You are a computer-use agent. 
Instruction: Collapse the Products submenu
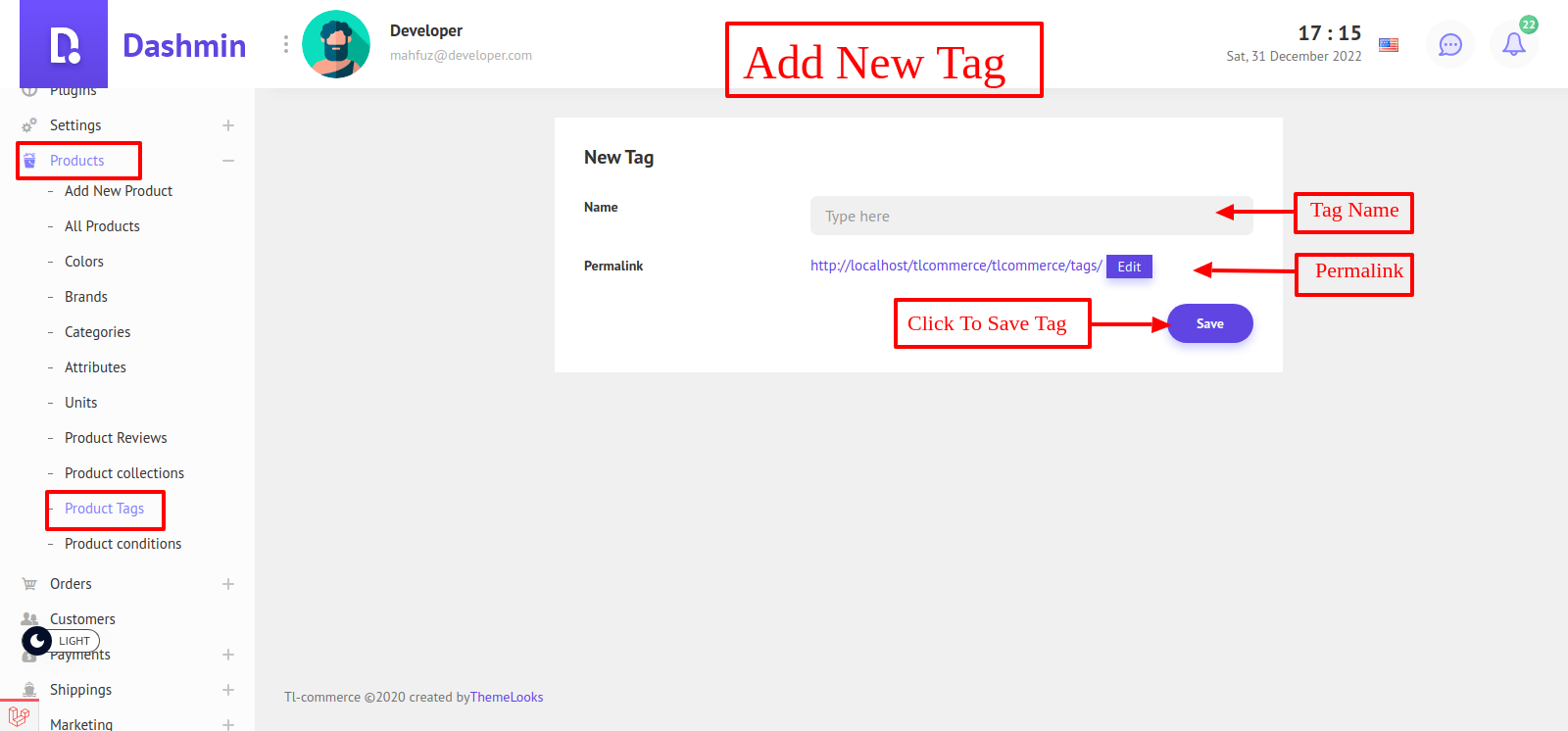coord(228,161)
